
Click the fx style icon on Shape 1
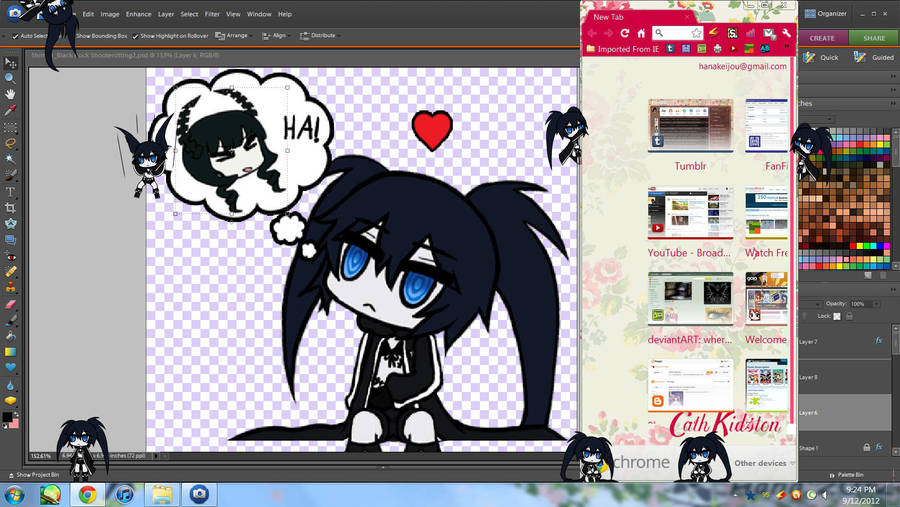coord(879,447)
